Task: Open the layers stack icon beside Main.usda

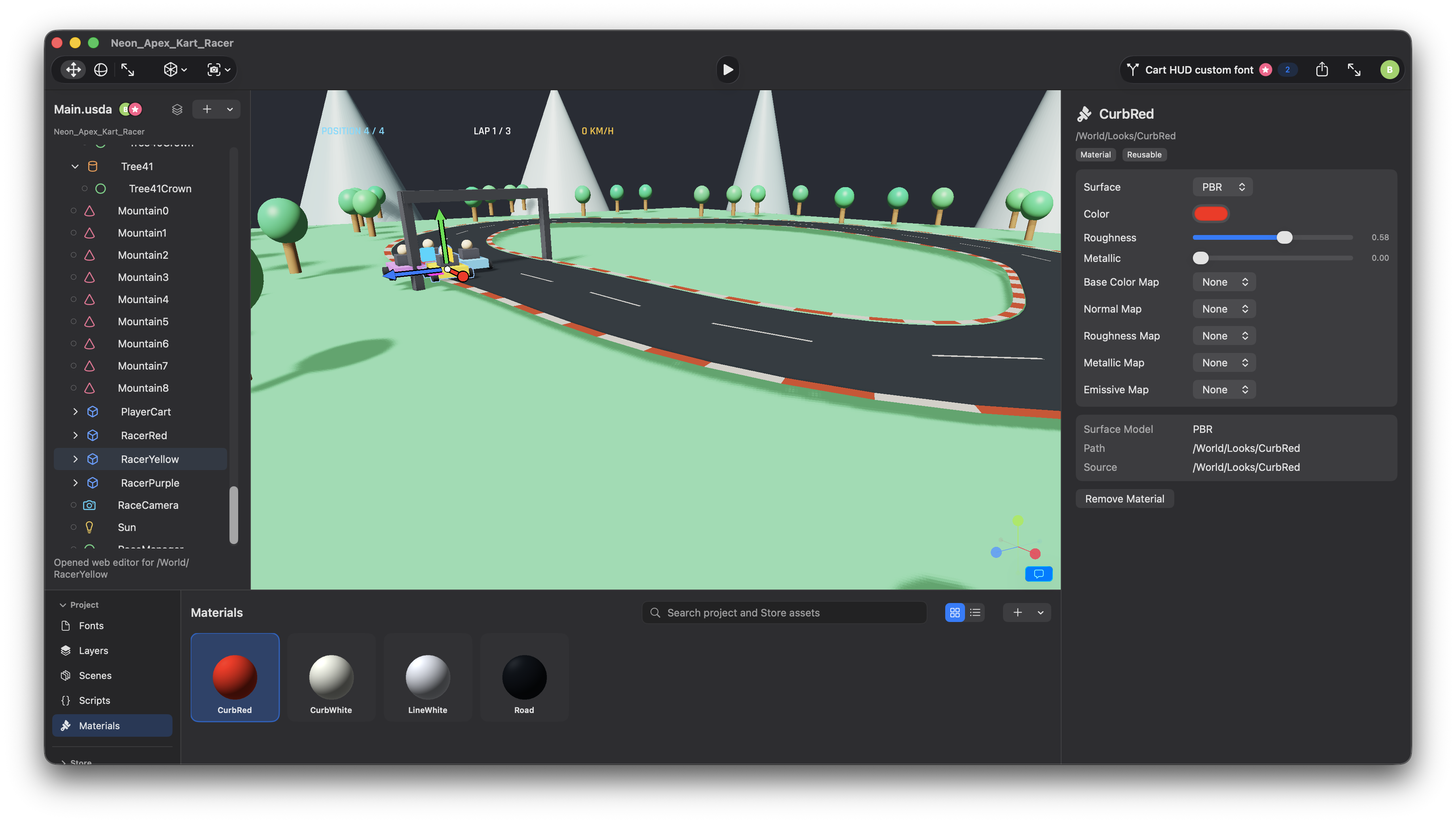Action: pyautogui.click(x=177, y=109)
